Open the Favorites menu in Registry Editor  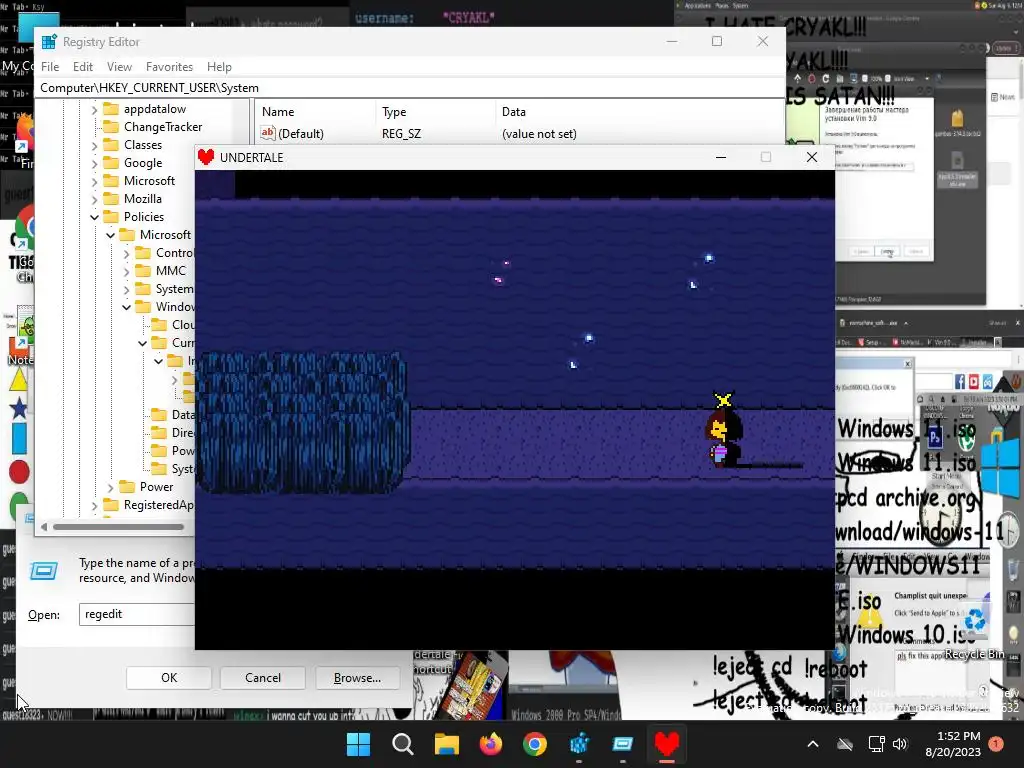(x=169, y=67)
